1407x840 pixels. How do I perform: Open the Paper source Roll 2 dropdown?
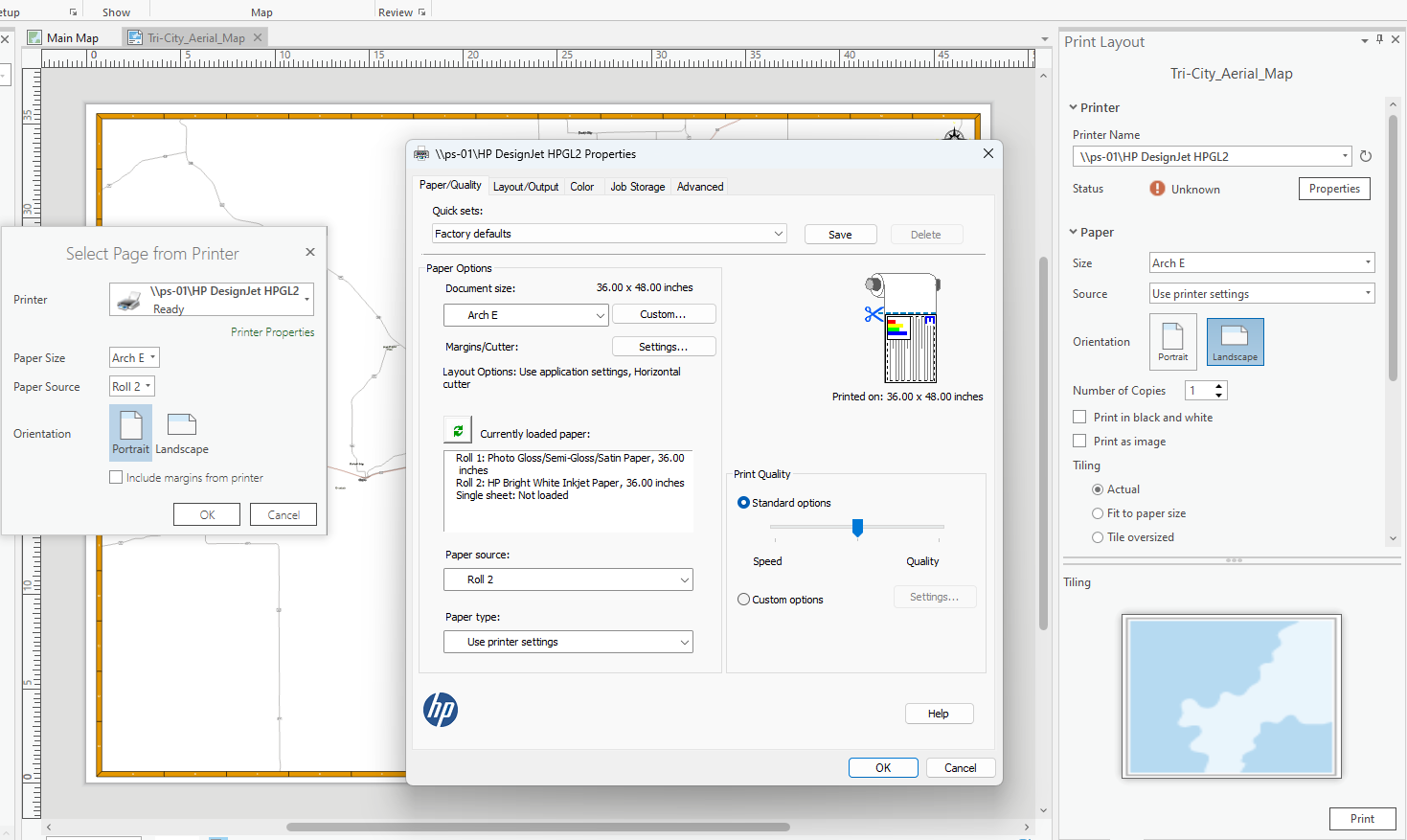tap(568, 579)
